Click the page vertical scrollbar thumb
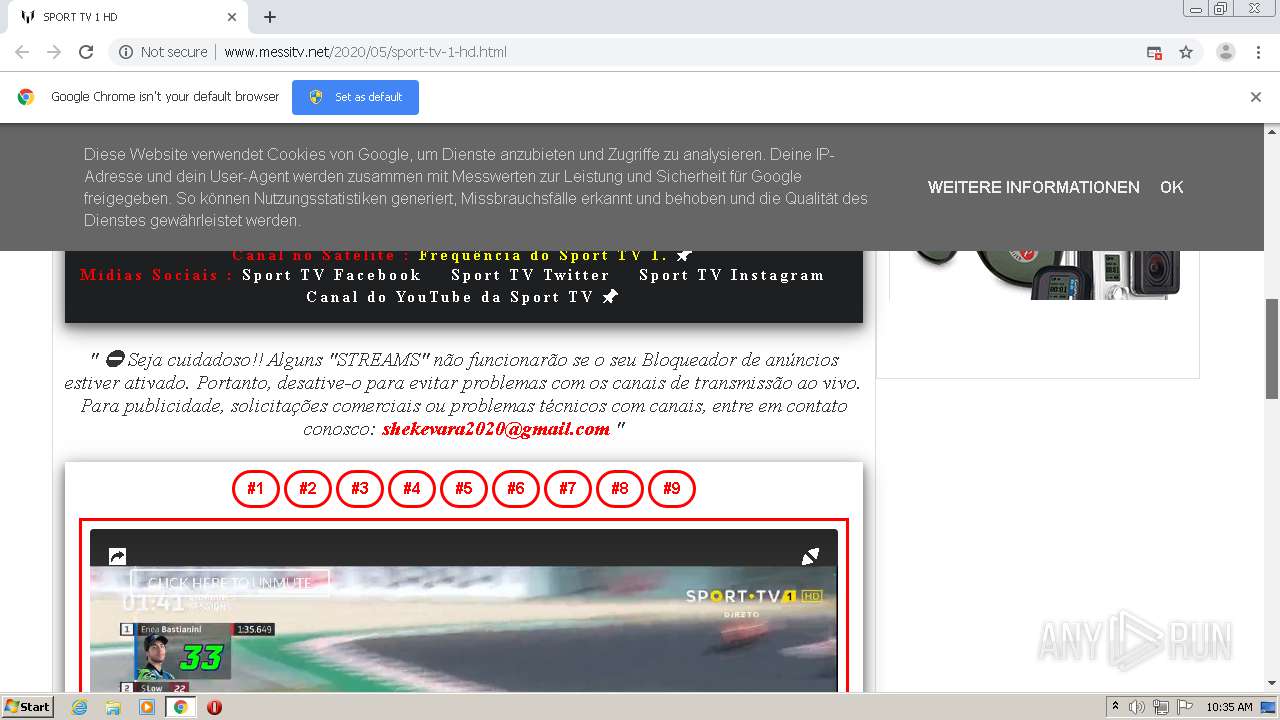This screenshot has height=720, width=1280. (1272, 349)
